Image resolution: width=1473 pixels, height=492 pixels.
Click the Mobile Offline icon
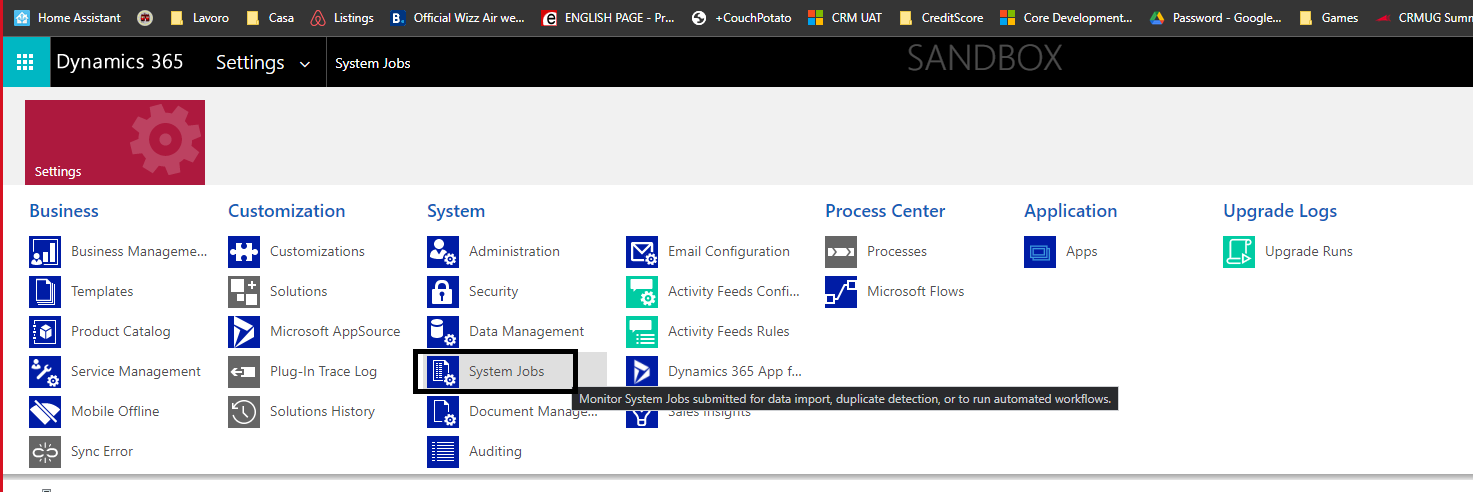[x=45, y=412]
